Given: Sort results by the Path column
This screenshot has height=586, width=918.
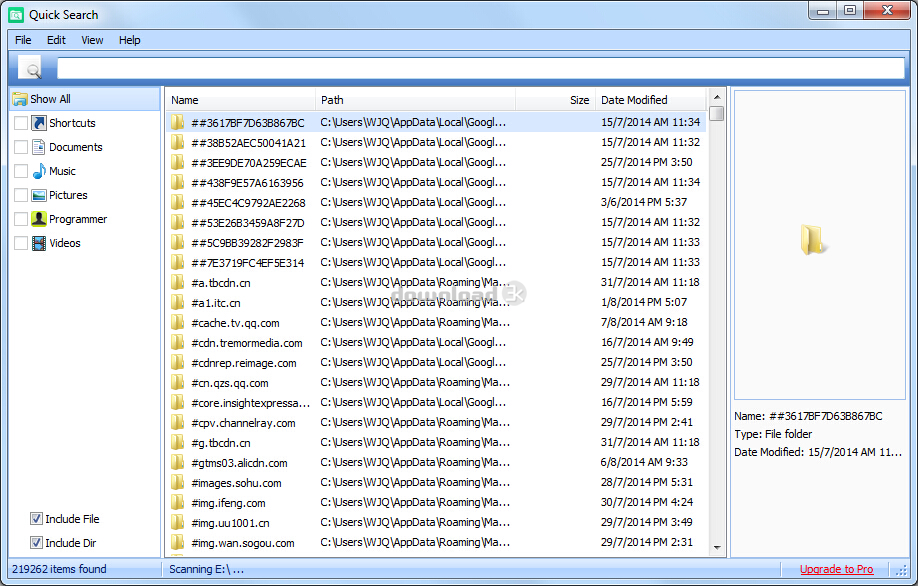Looking at the screenshot, I should coord(415,100).
